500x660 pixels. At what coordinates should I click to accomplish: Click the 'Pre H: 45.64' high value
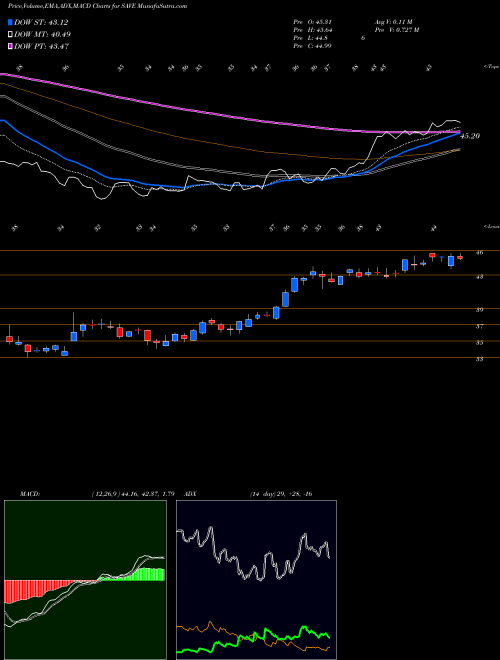(313, 30)
